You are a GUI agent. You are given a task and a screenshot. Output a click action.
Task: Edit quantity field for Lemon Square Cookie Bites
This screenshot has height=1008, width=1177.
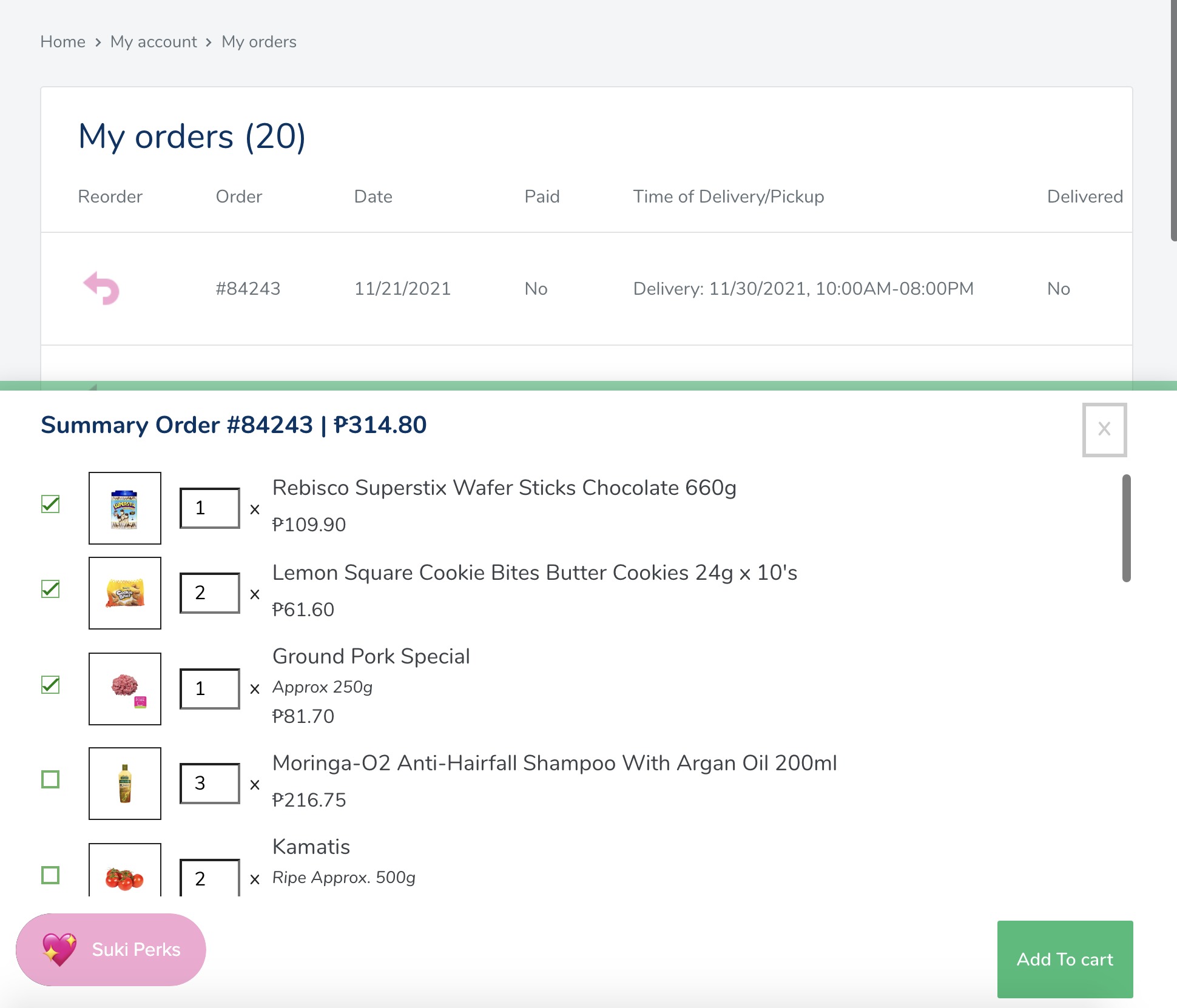(210, 593)
